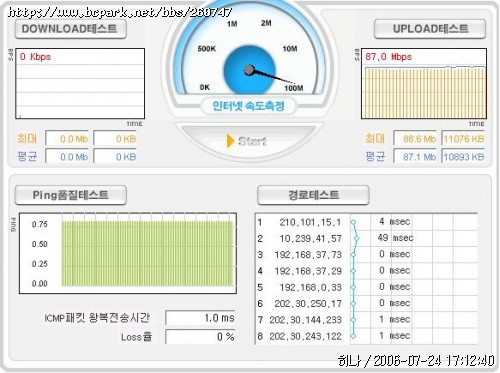
Task: Select the ICMP round-trip time field 1.0 ms
Action: click(x=200, y=318)
